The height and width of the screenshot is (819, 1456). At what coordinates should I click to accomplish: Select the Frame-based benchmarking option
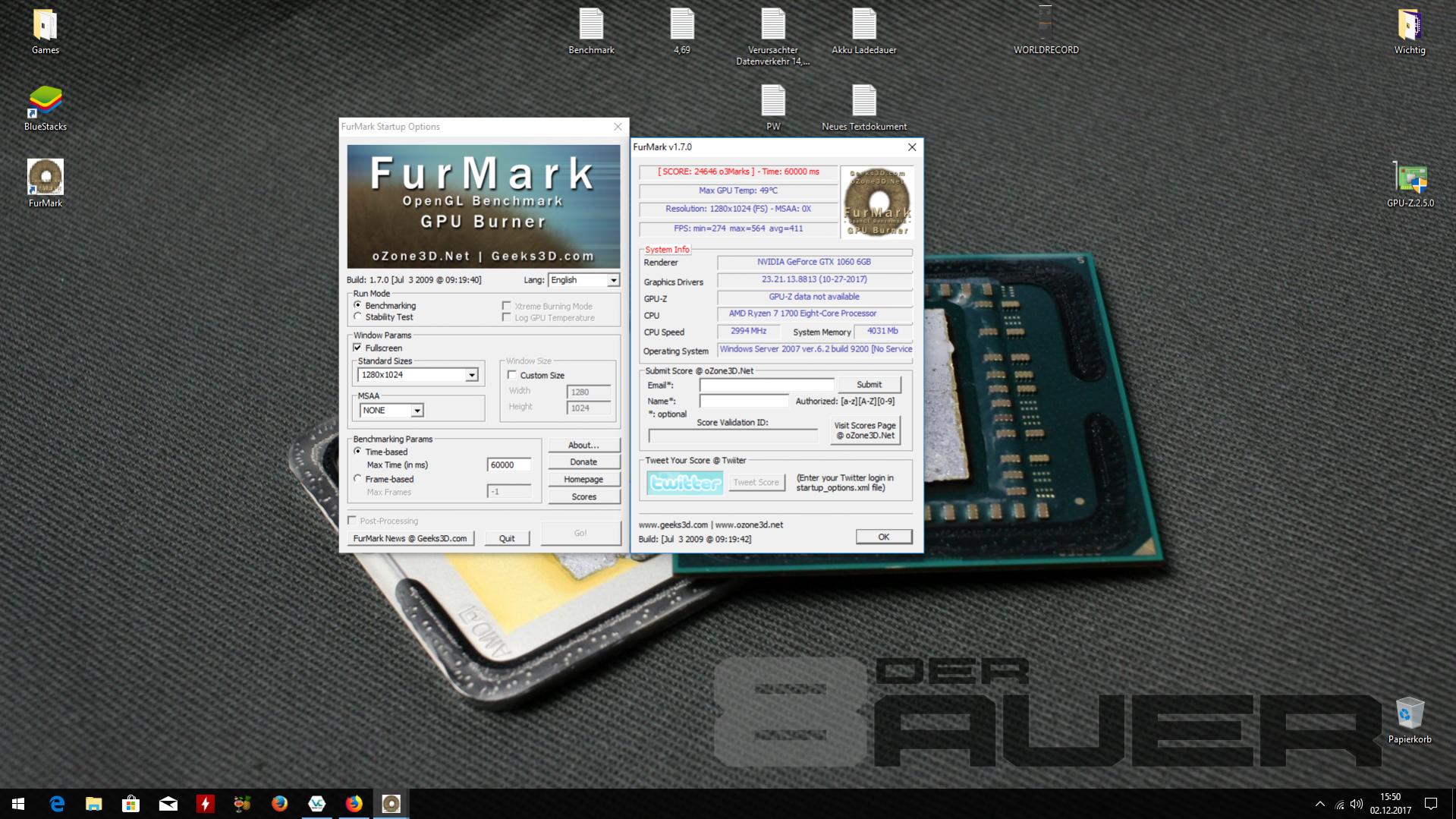[x=357, y=478]
